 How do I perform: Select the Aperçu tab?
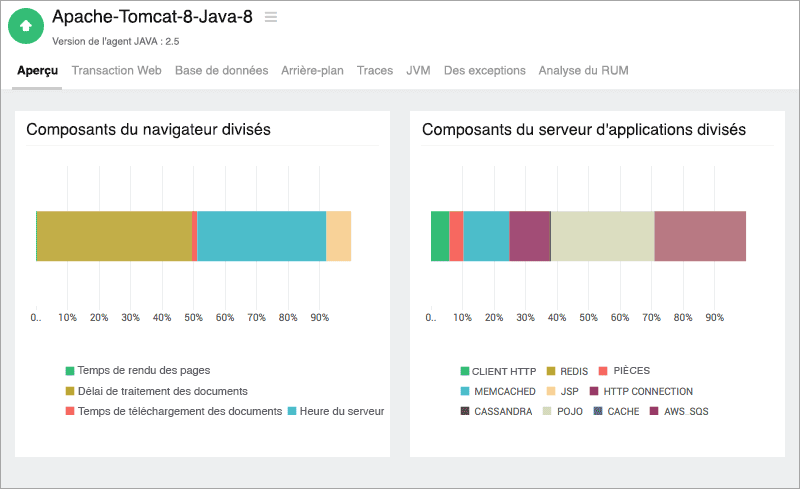[x=37, y=71]
